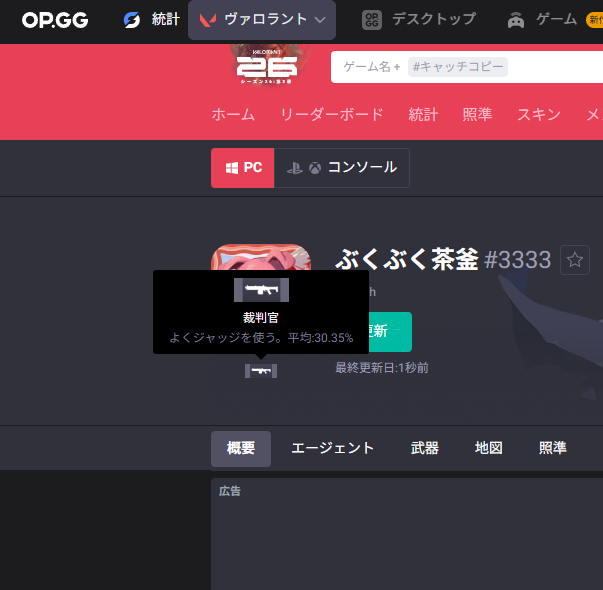
Task: Click the #3333 player tag text
Action: pos(518,260)
